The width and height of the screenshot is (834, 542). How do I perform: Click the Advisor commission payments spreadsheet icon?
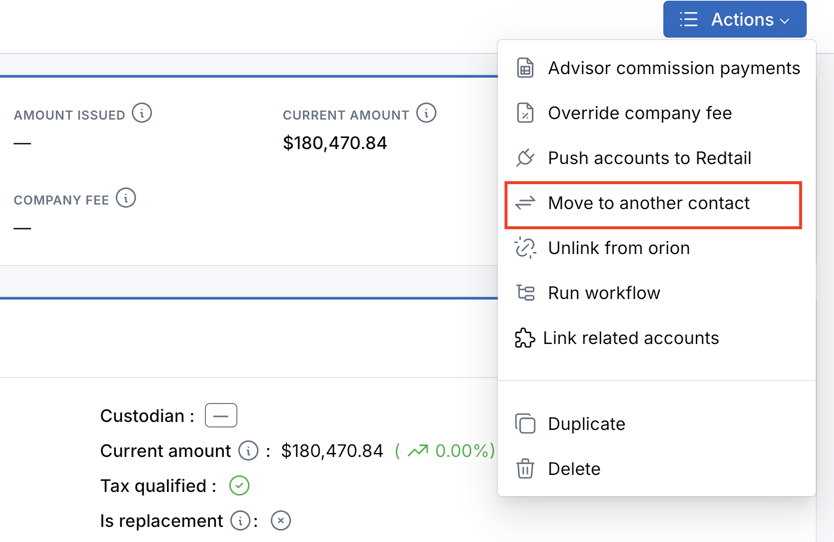click(525, 68)
